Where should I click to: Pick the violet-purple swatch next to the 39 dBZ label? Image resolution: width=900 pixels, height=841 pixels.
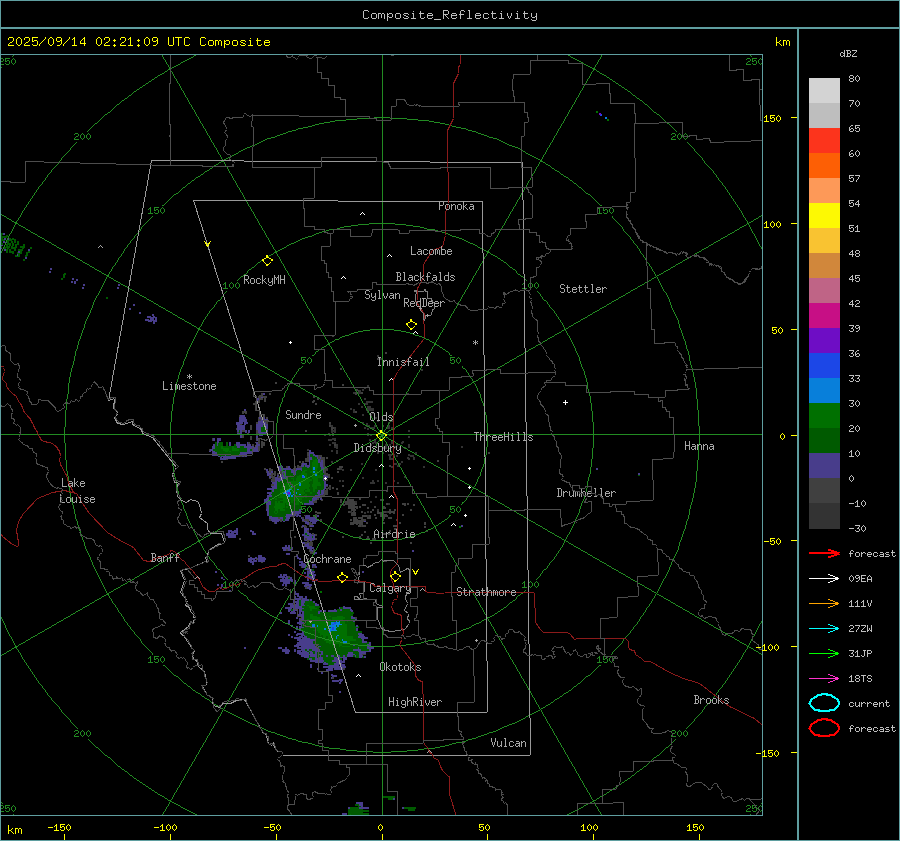click(x=824, y=340)
